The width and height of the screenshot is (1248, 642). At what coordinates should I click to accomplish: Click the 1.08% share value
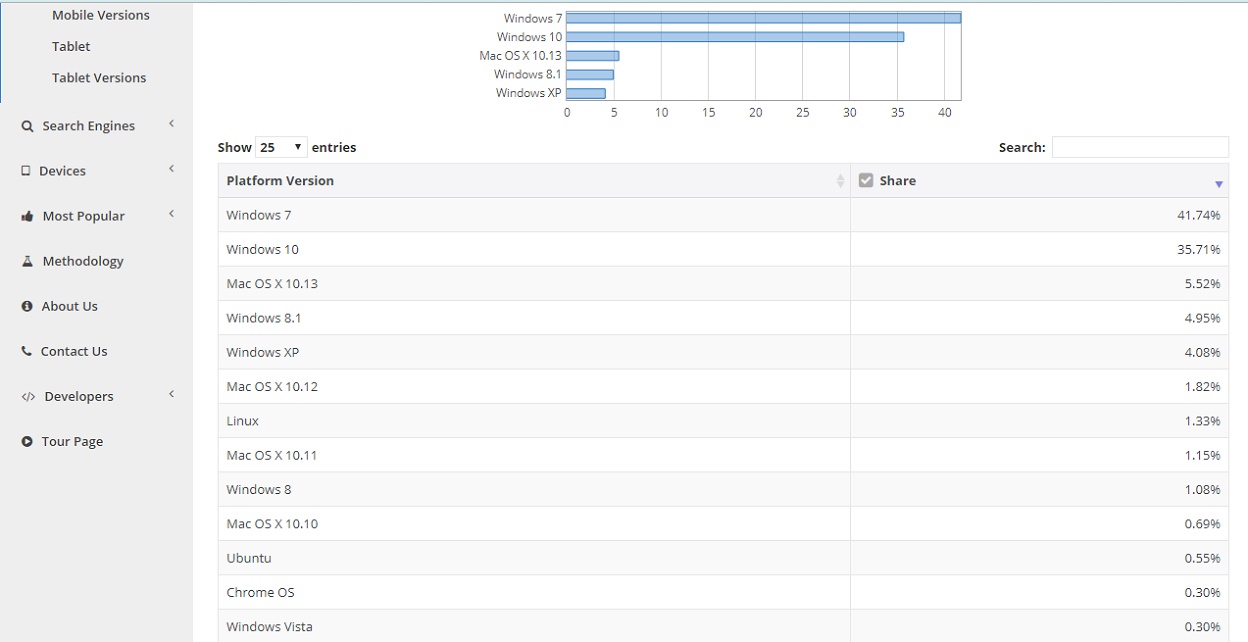coord(1202,489)
